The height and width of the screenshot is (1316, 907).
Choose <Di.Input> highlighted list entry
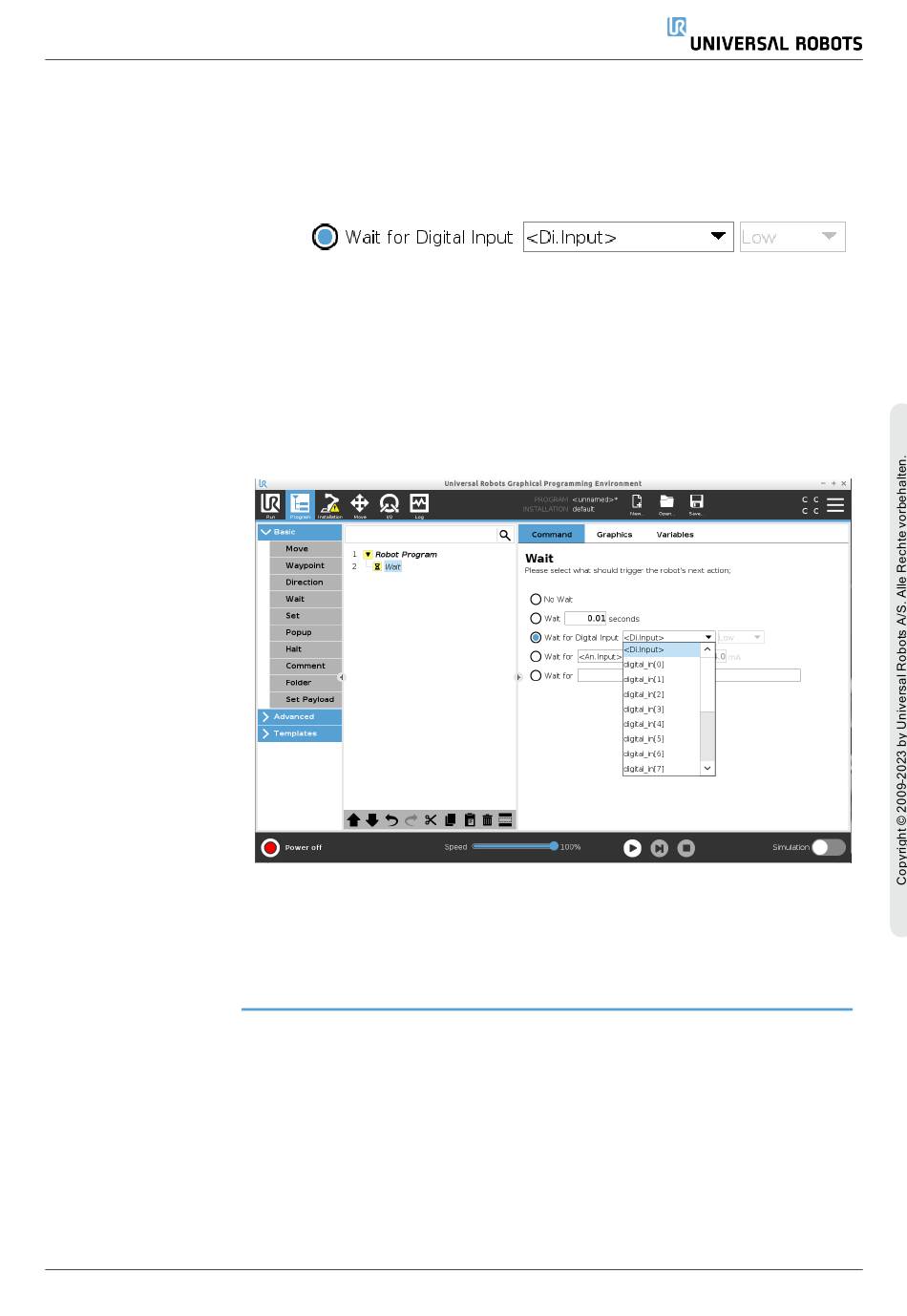click(x=662, y=649)
